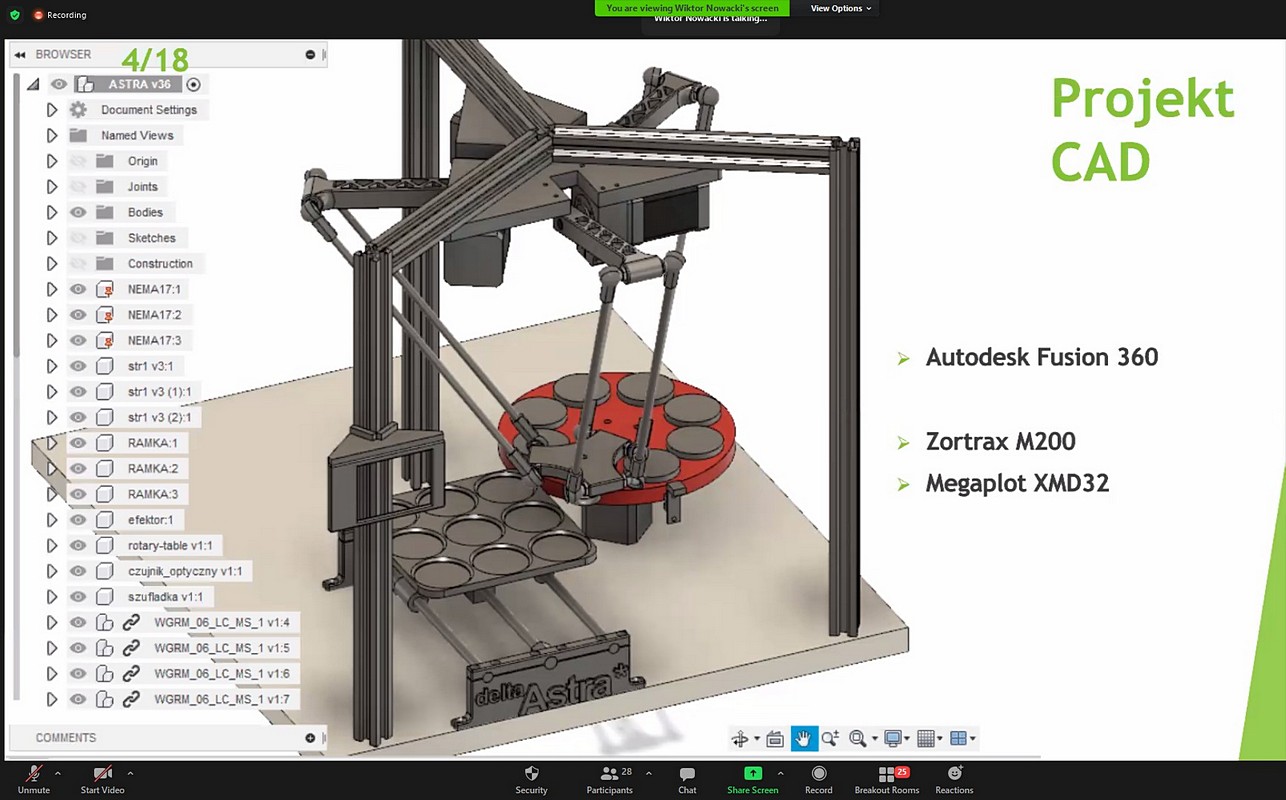Click the Share Screen button
This screenshot has height=800, width=1286.
click(752, 779)
